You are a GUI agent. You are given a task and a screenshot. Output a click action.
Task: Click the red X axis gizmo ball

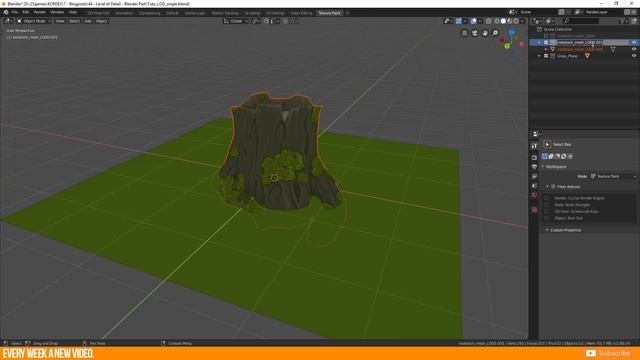click(x=521, y=44)
